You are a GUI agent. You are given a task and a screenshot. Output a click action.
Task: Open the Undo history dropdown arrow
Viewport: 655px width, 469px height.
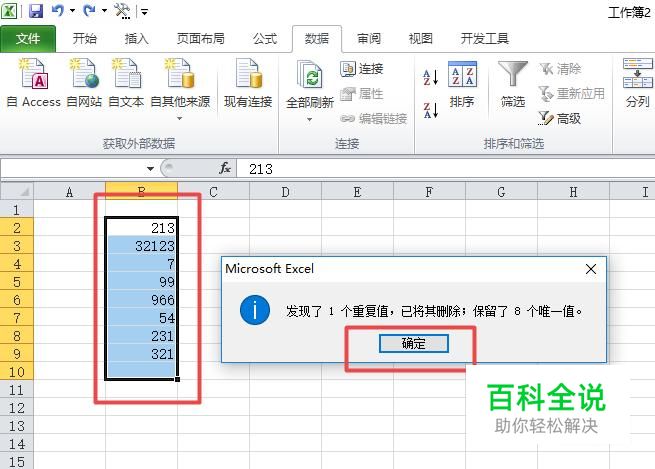pyautogui.click(x=72, y=11)
